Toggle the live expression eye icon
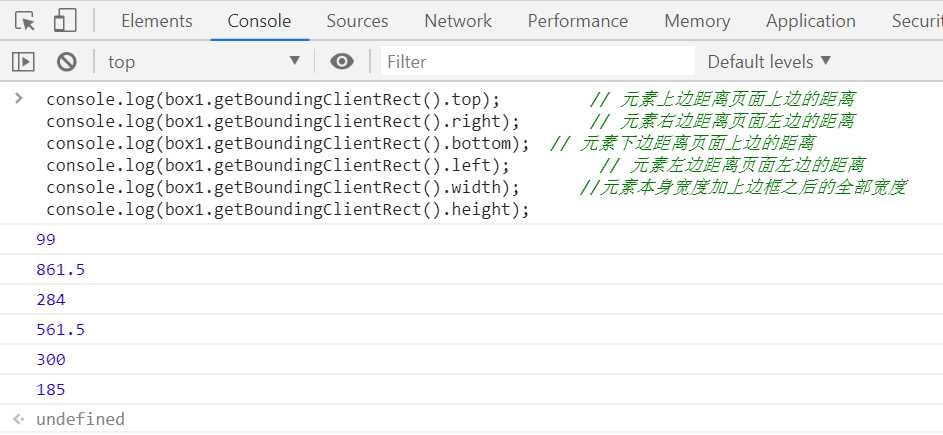The width and height of the screenshot is (943, 435). coord(342,62)
